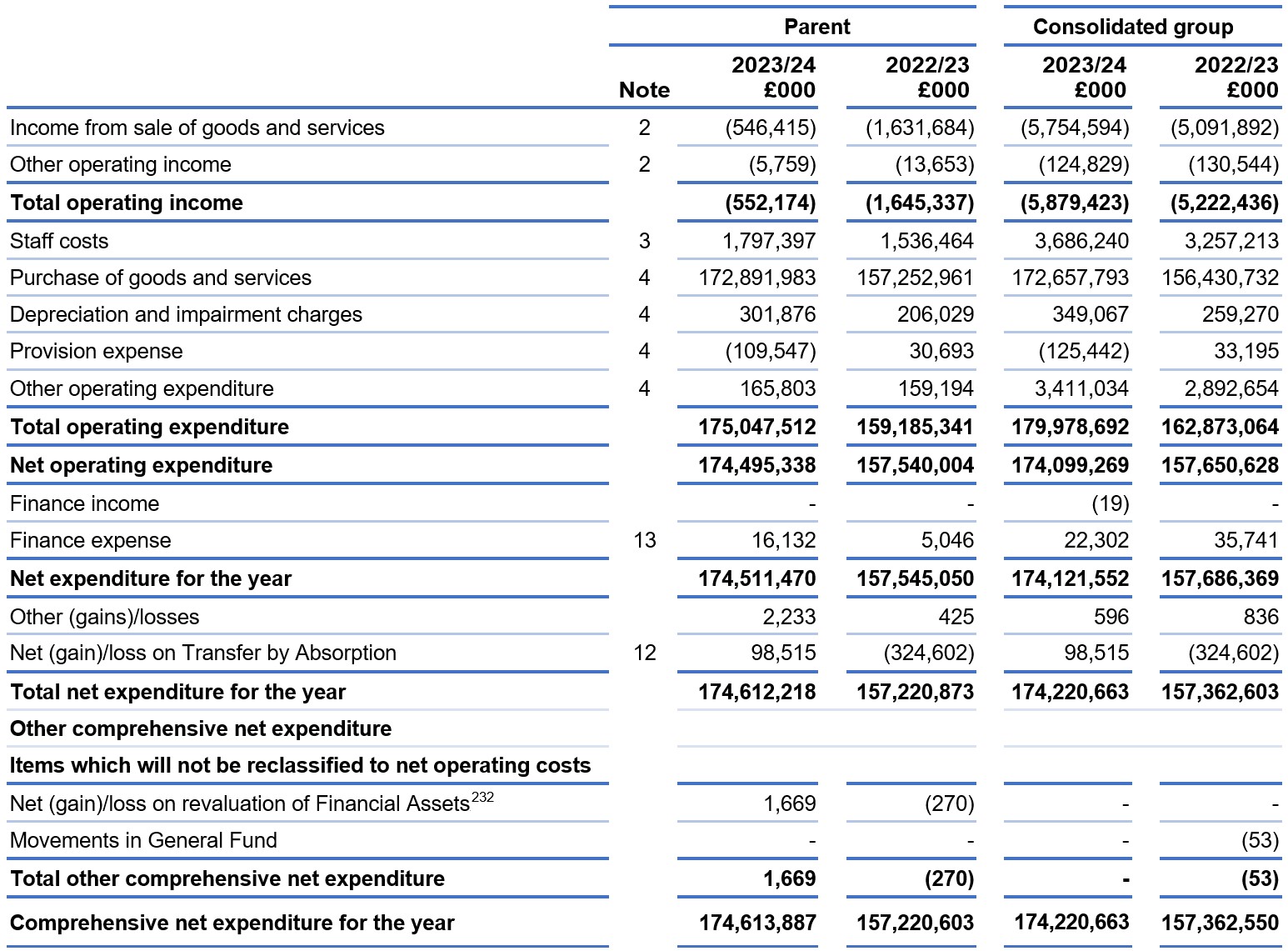Click footnote 232 superscript reference
The width and height of the screenshot is (1288, 951).
coord(482,797)
